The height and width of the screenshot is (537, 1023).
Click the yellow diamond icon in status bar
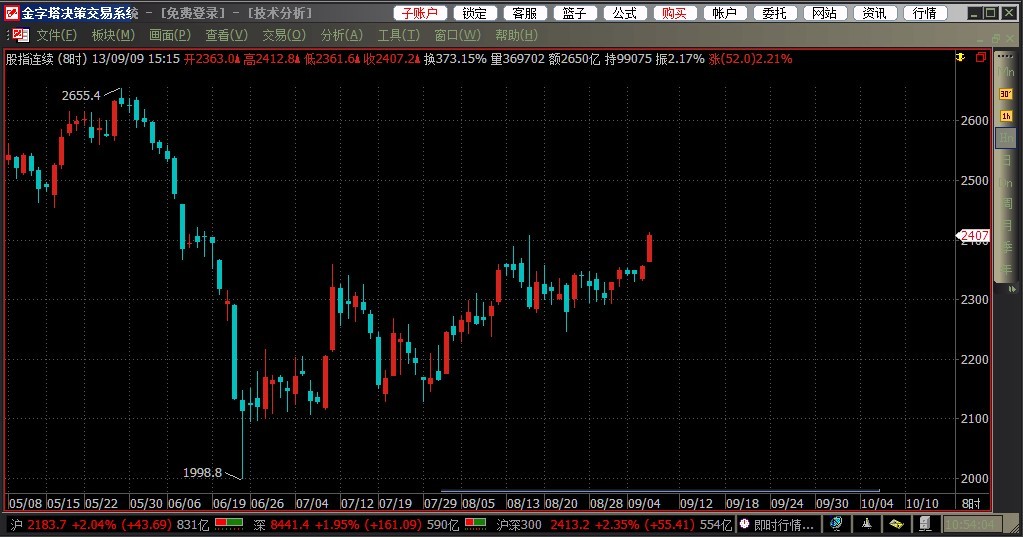coord(897,524)
